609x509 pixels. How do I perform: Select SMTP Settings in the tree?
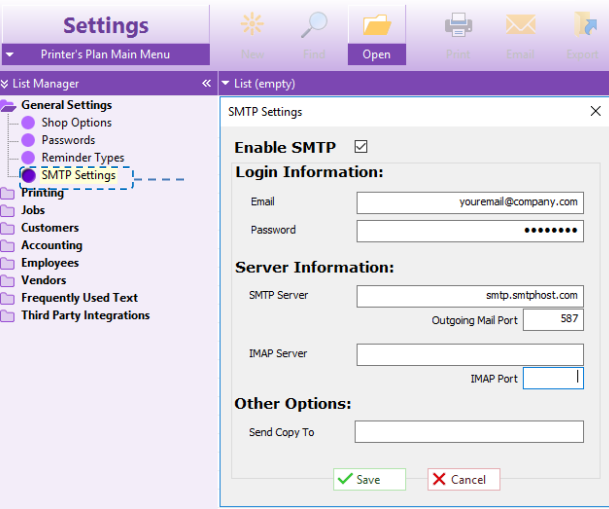[x=78, y=175]
